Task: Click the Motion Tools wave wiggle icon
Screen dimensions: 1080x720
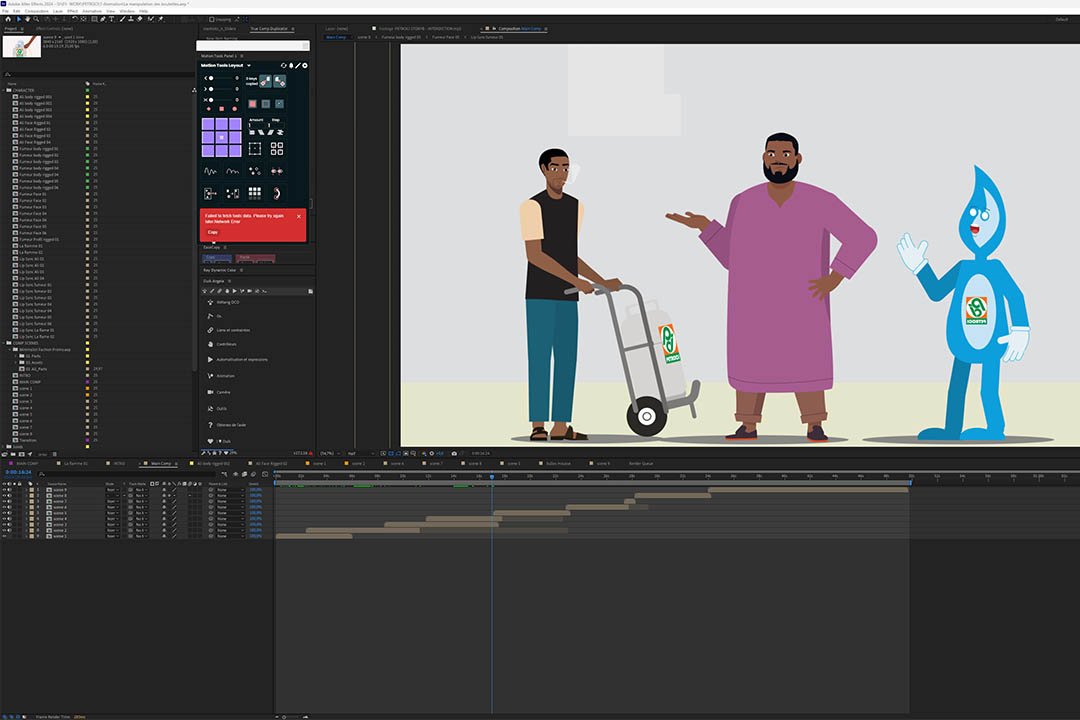Action: pos(210,172)
